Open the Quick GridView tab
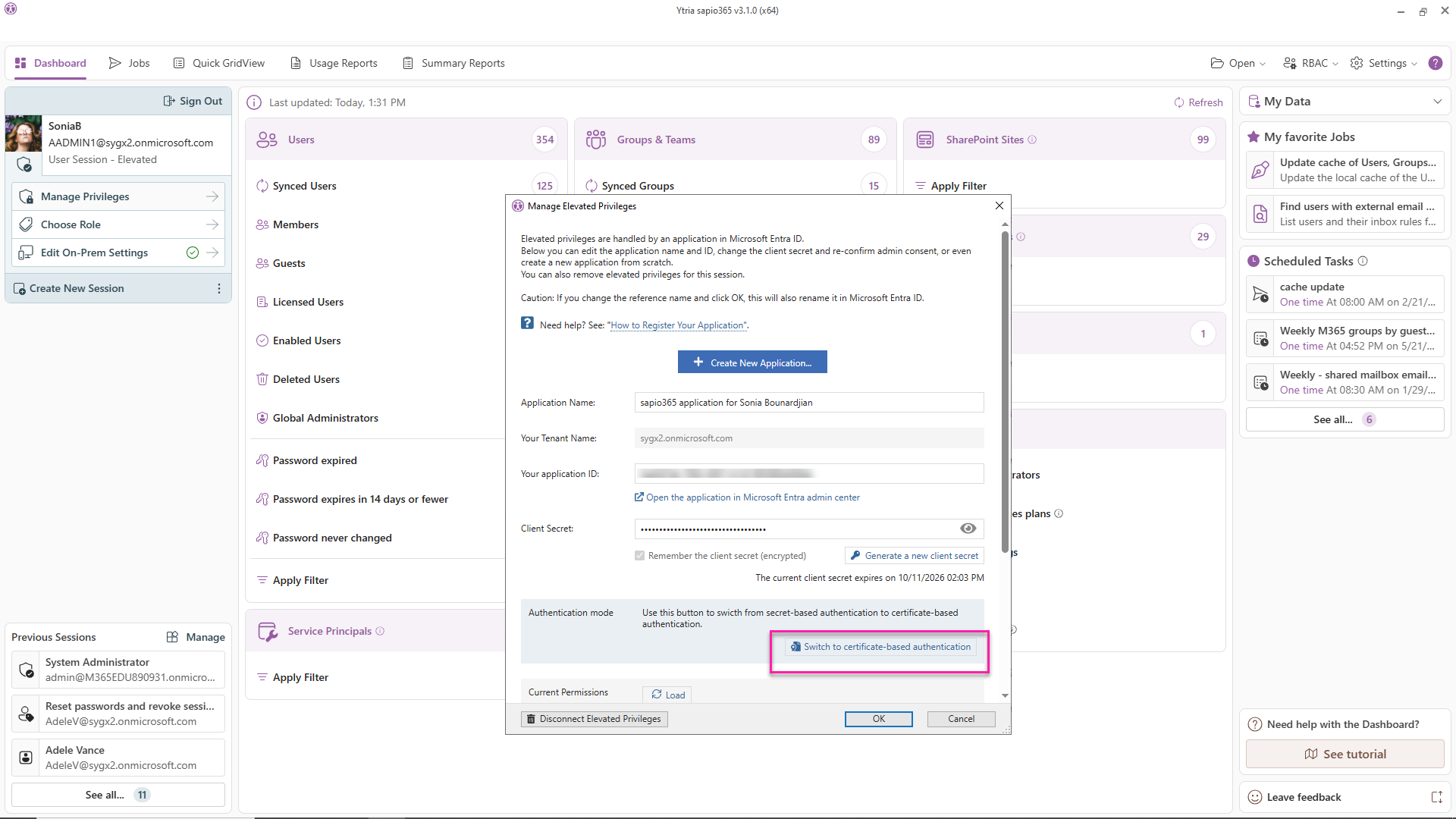This screenshot has height=819, width=1456. [x=219, y=63]
